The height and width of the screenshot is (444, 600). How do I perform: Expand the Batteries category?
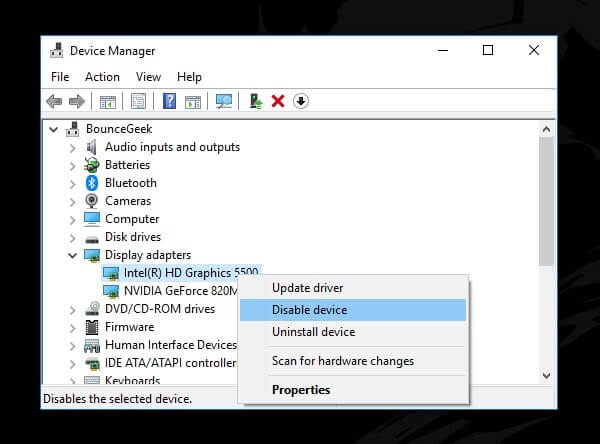[73, 166]
